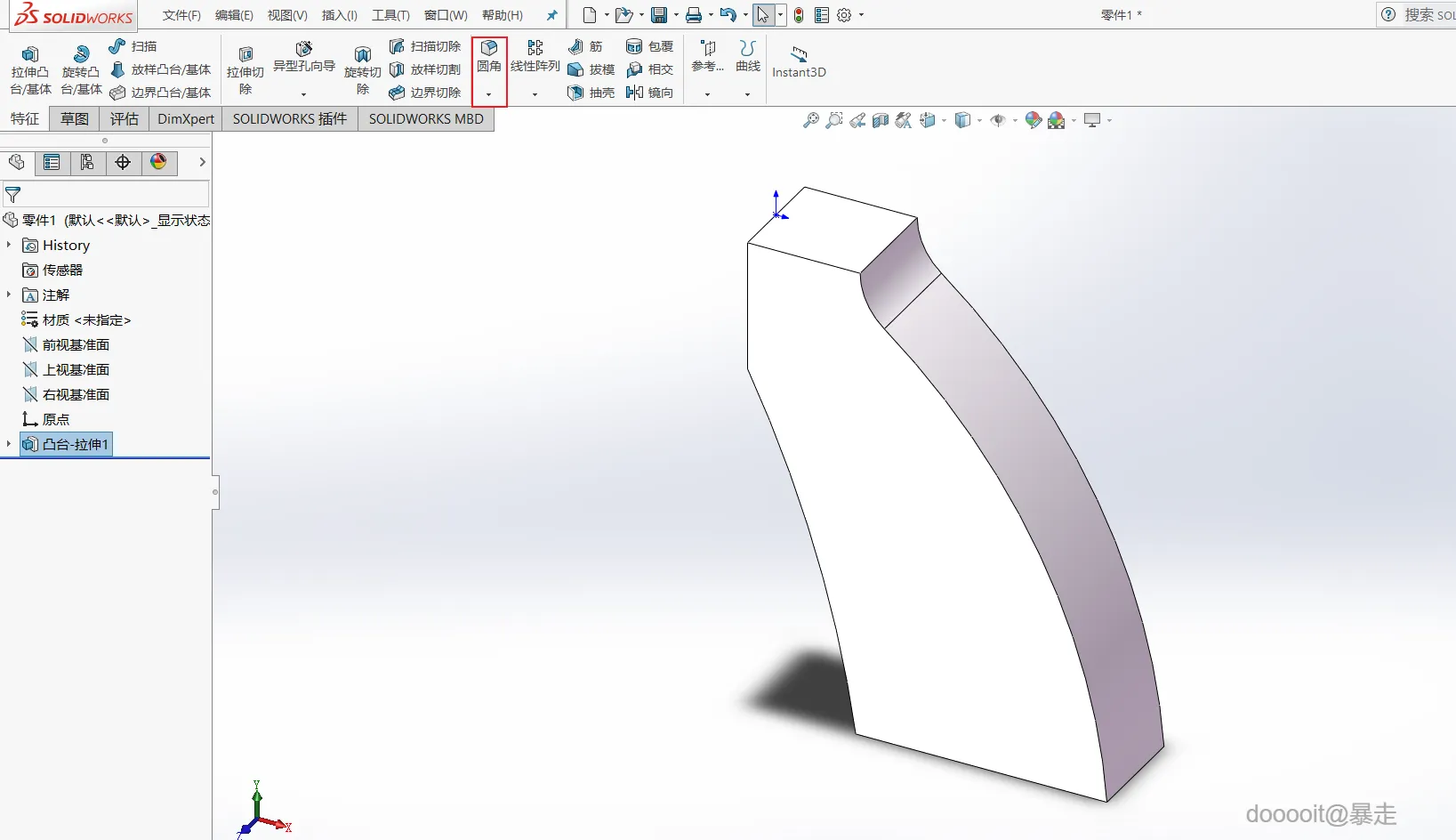This screenshot has height=840, width=1456.
Task: Expand the 圆角 dropdown arrow
Action: click(x=488, y=94)
